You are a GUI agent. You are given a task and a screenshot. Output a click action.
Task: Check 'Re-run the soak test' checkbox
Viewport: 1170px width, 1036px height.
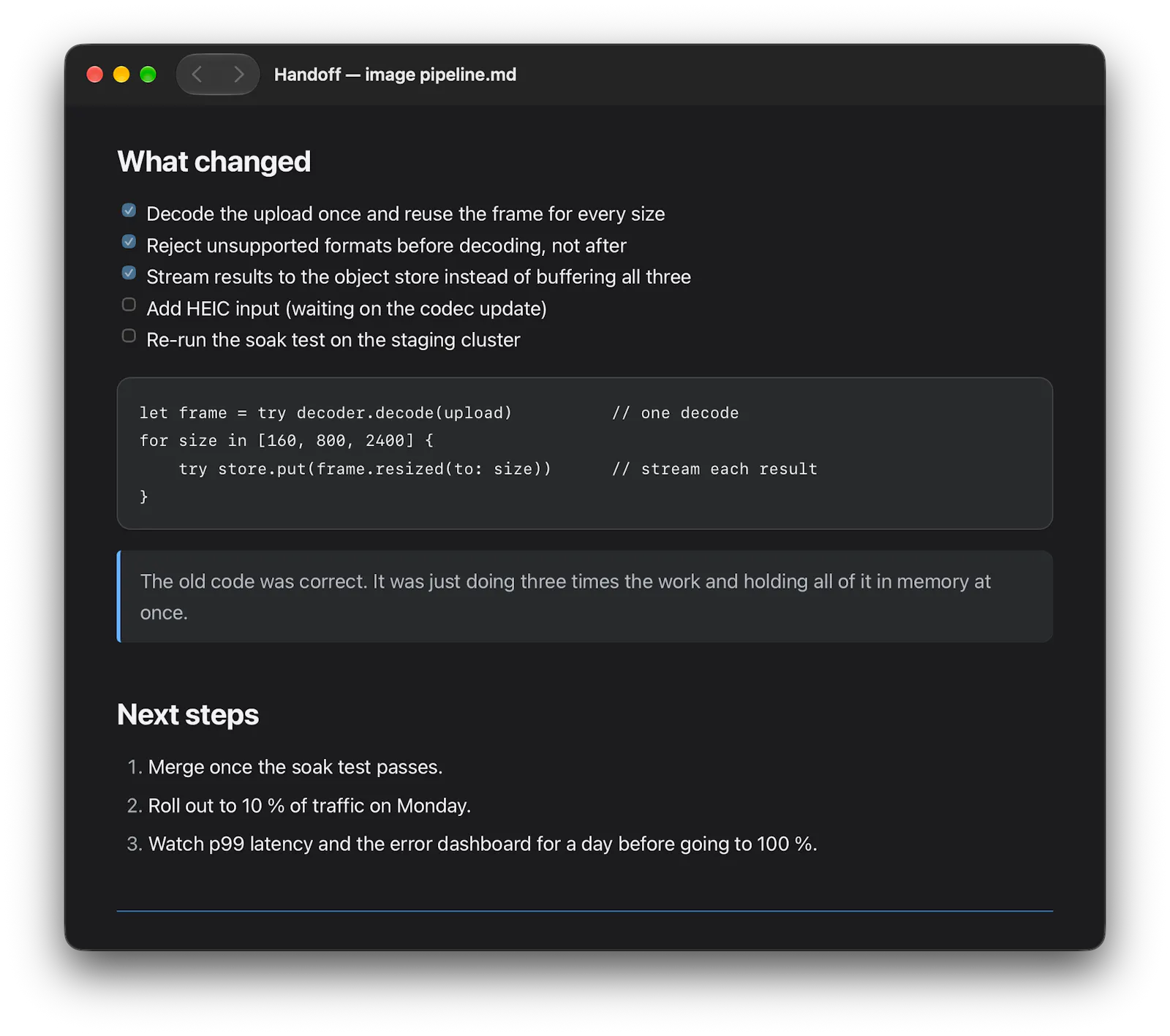(x=129, y=336)
